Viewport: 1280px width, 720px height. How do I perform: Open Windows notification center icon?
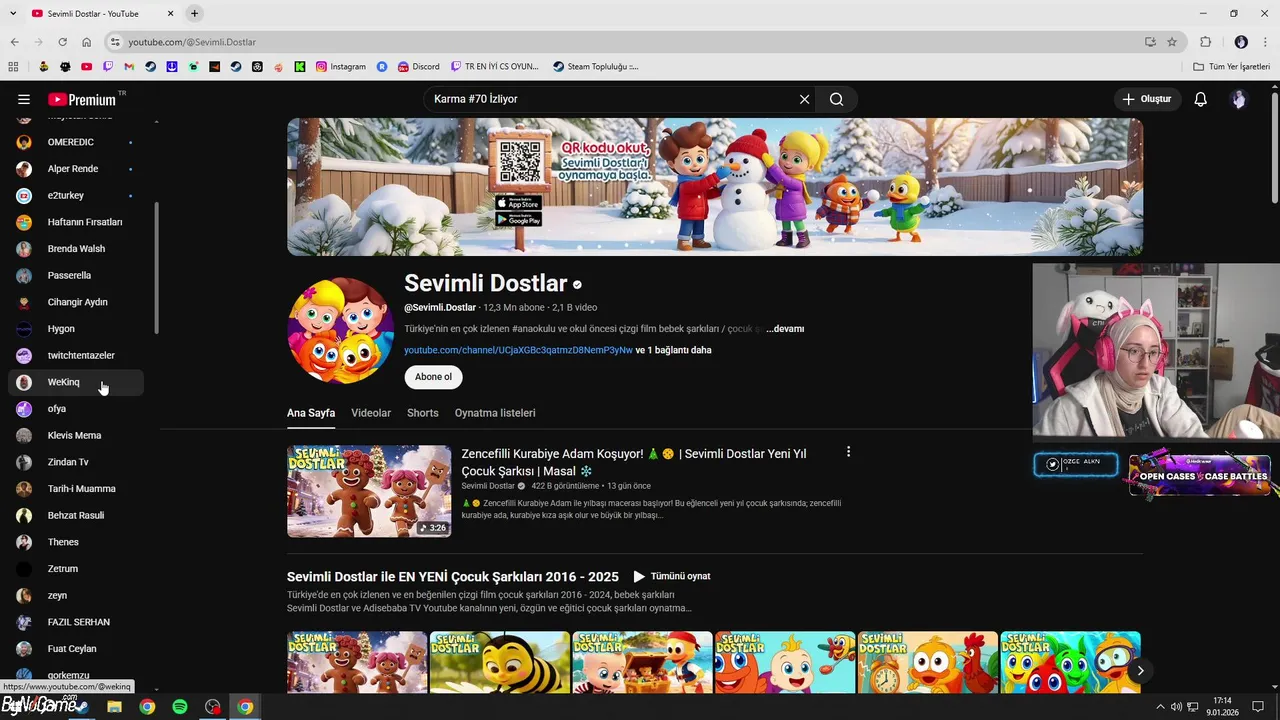1258,707
